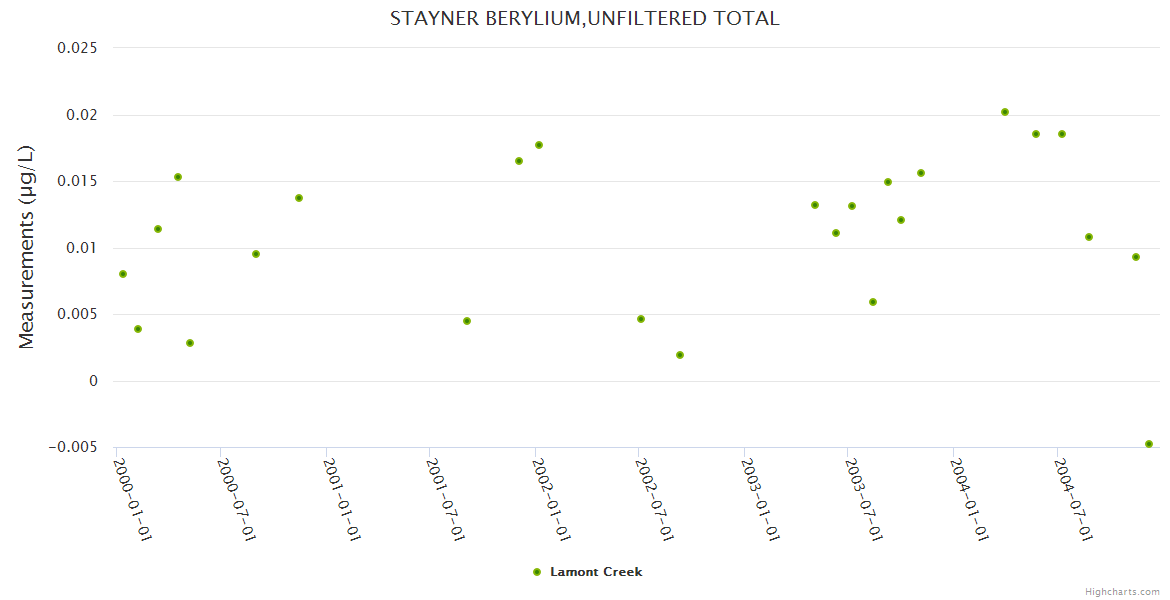Click the chart title STAYNER BERYLIUM,UNFILTERED TOTAL
Screen dimensions: 1170x600
[x=585, y=19]
